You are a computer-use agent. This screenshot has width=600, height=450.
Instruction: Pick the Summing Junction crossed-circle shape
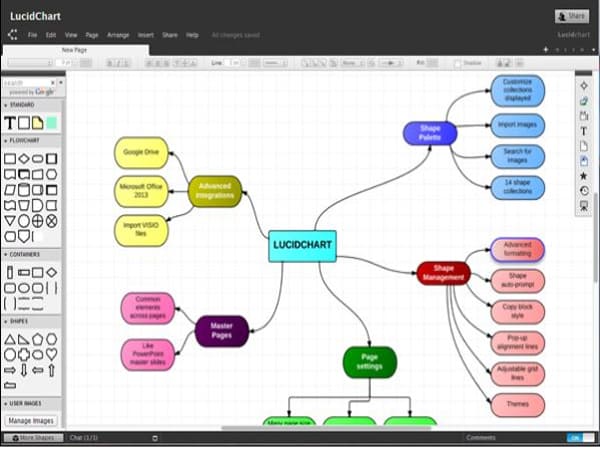click(52, 221)
